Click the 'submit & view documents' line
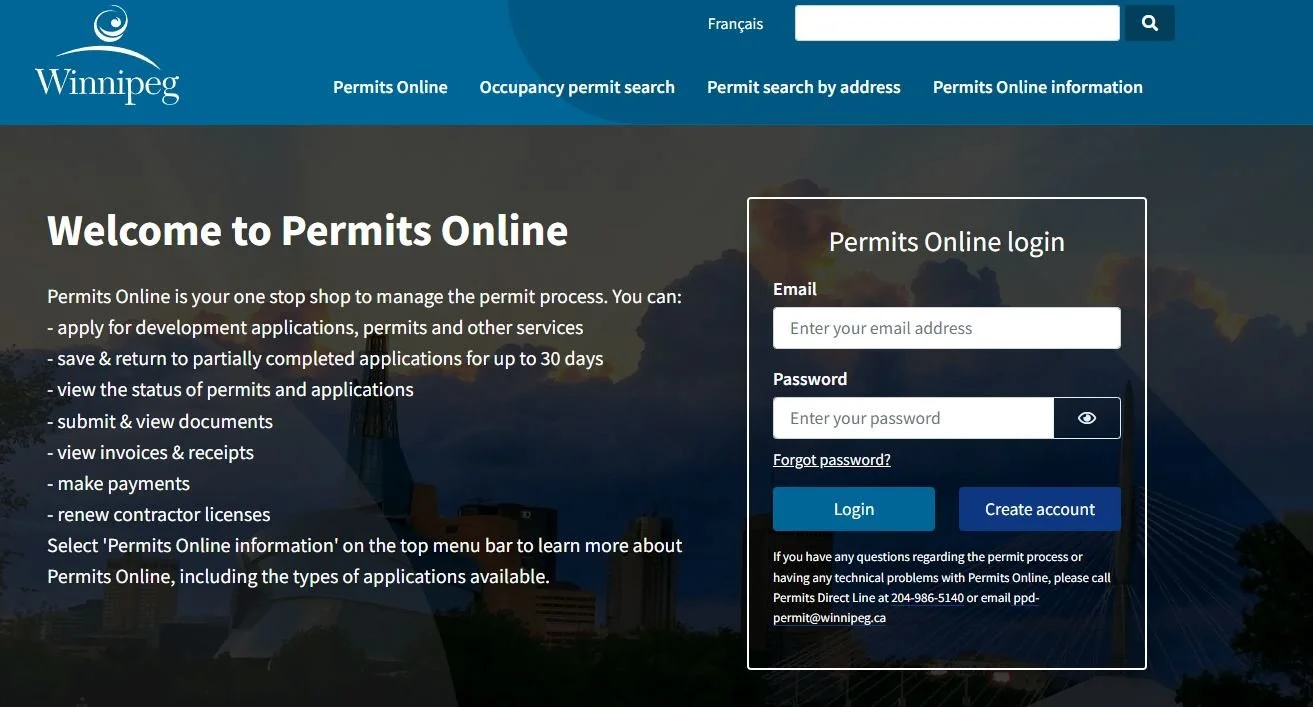The width and height of the screenshot is (1313, 707). [160, 422]
